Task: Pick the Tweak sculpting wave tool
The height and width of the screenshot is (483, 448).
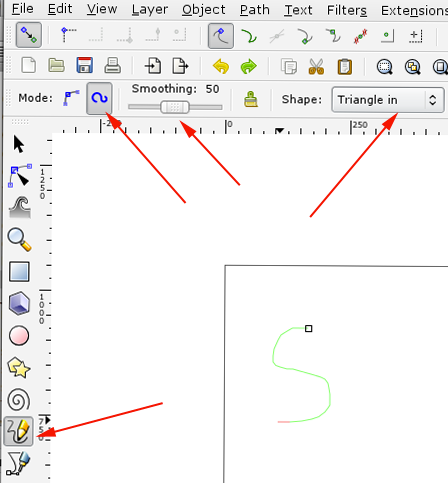Action: click(x=20, y=207)
